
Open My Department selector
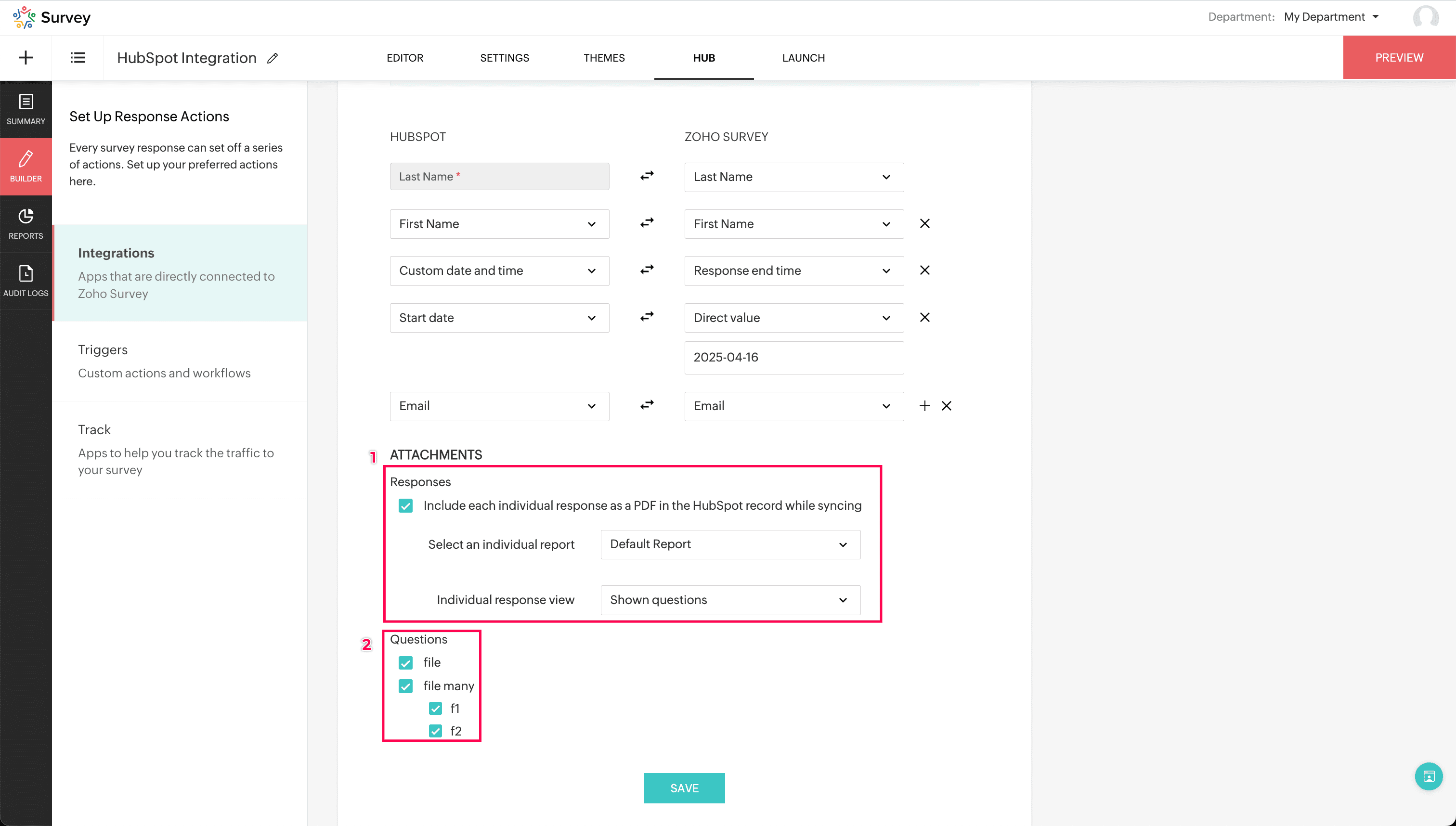tap(1331, 17)
